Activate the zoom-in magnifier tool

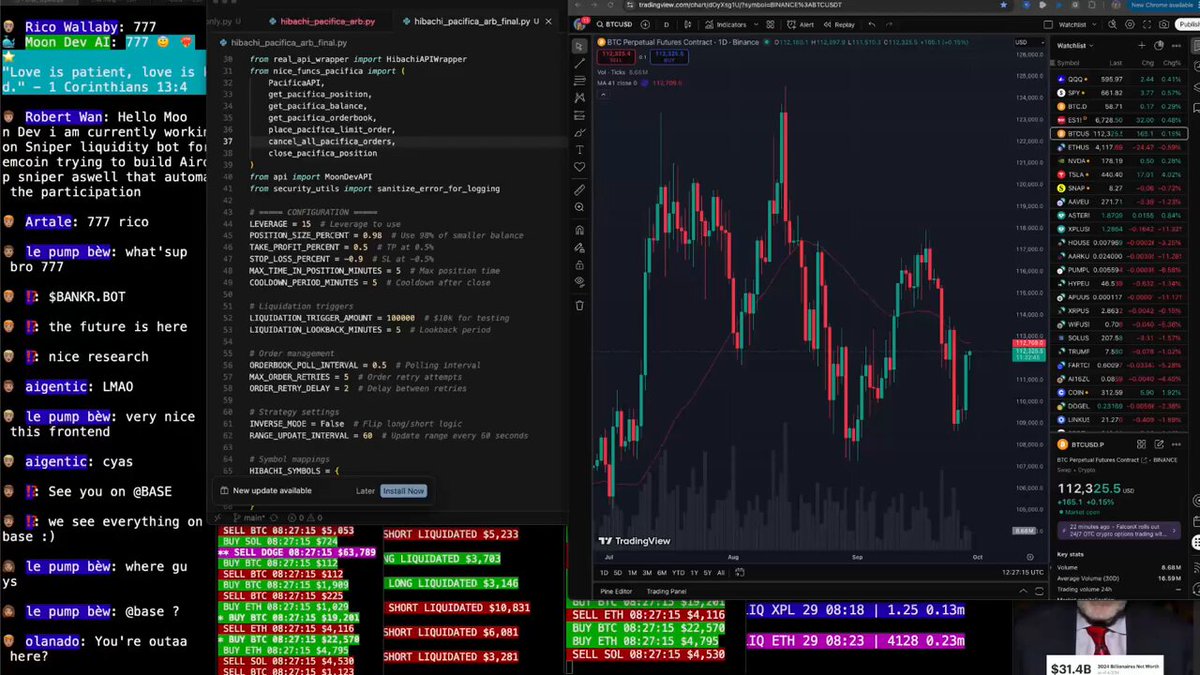tap(579, 207)
